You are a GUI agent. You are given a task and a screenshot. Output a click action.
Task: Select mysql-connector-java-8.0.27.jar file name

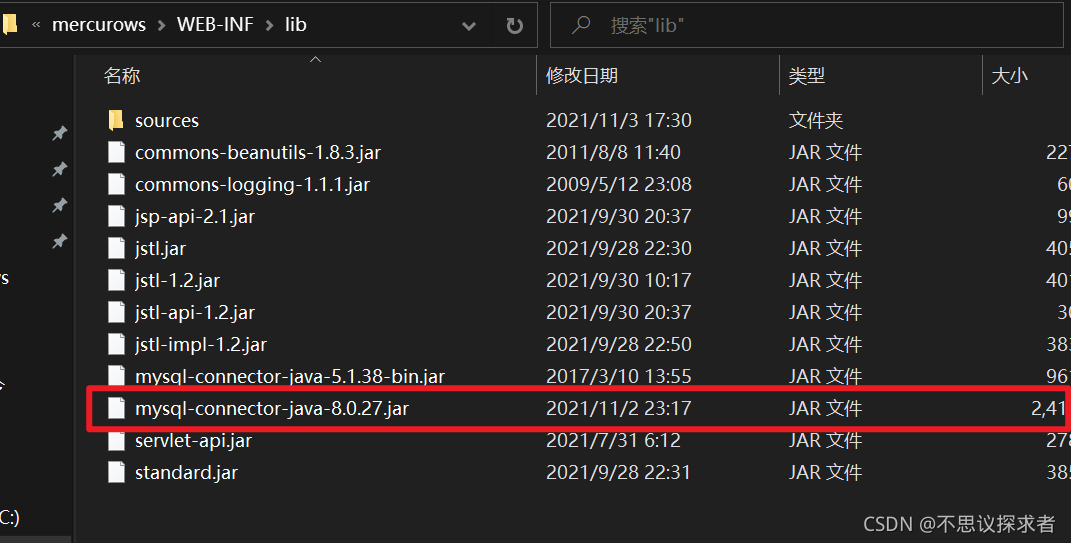point(272,408)
